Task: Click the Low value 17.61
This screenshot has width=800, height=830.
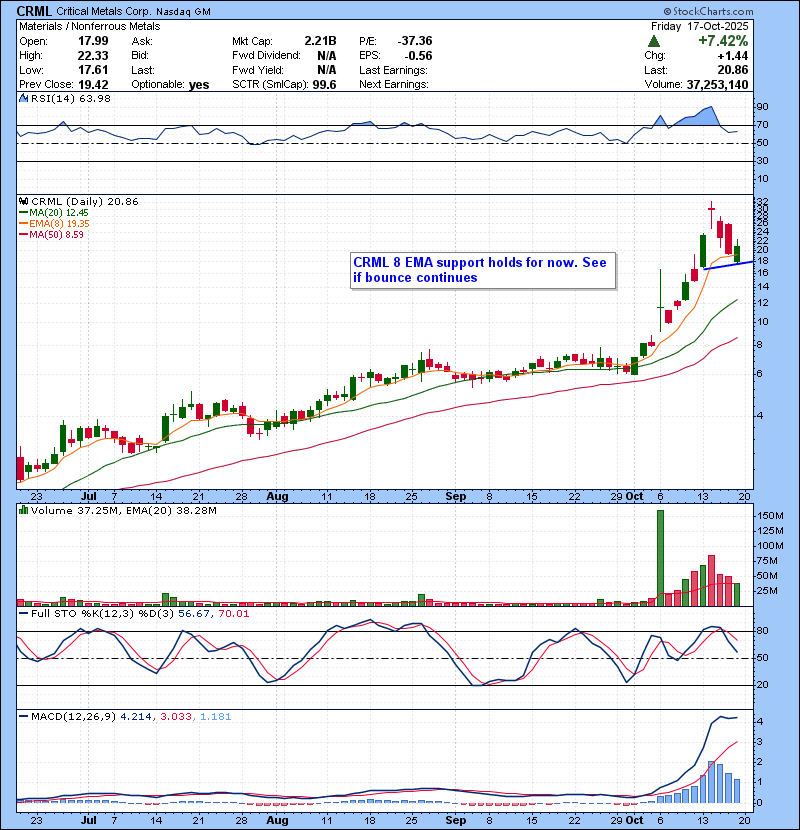Action: 93,70
